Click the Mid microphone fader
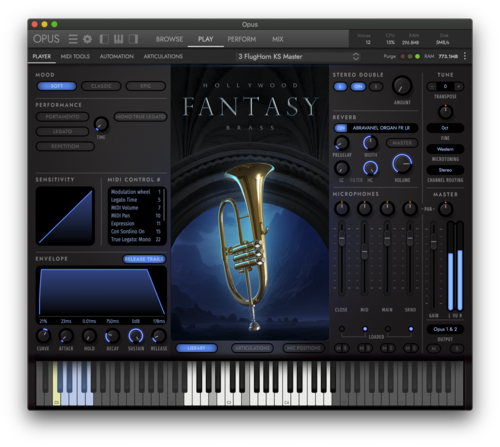 pos(364,252)
